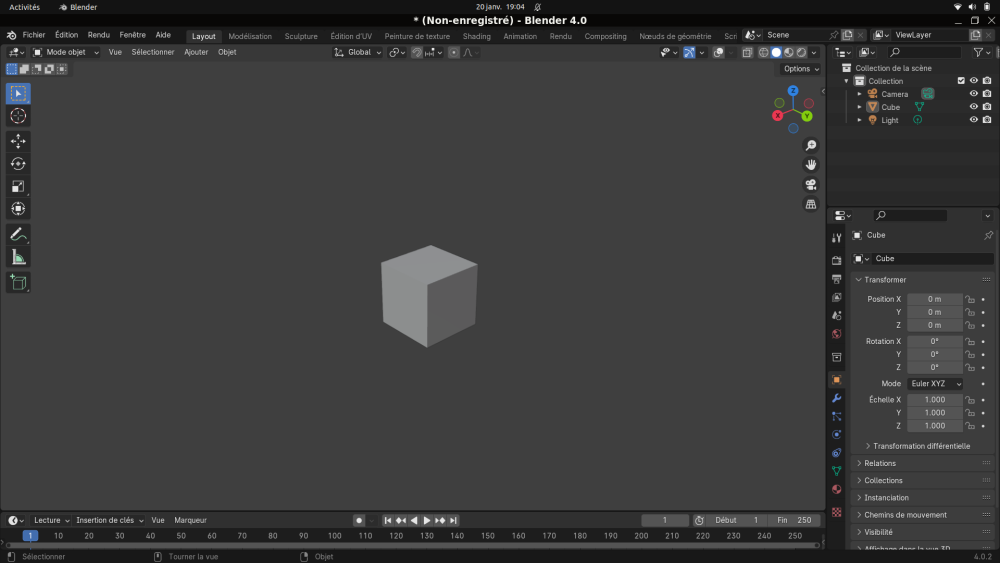Toggle visibility of the Light object
Viewport: 1000px width, 563px height.
pos(973,120)
